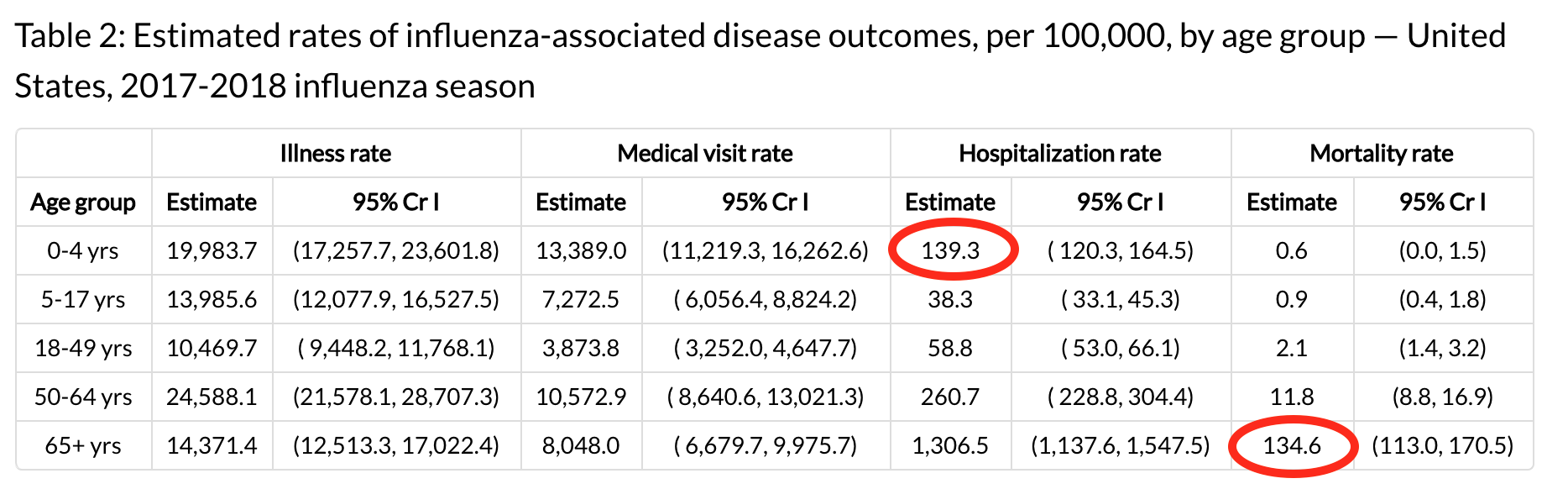Click the circled 139.3 hospitalization estimate
Image resolution: width=1568 pixels, height=489 pixels.
[x=950, y=250]
